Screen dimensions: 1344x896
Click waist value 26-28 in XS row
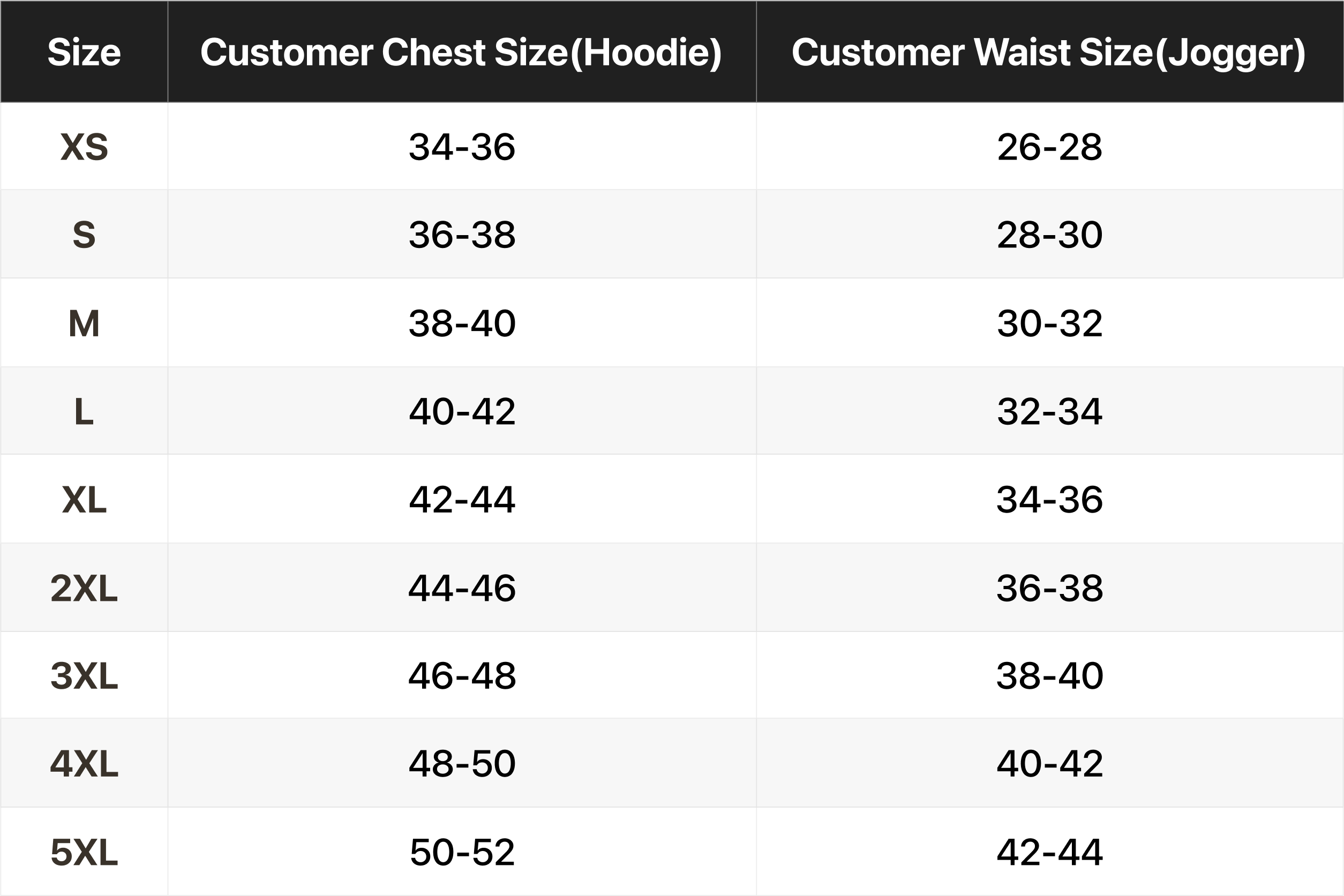[1049, 147]
